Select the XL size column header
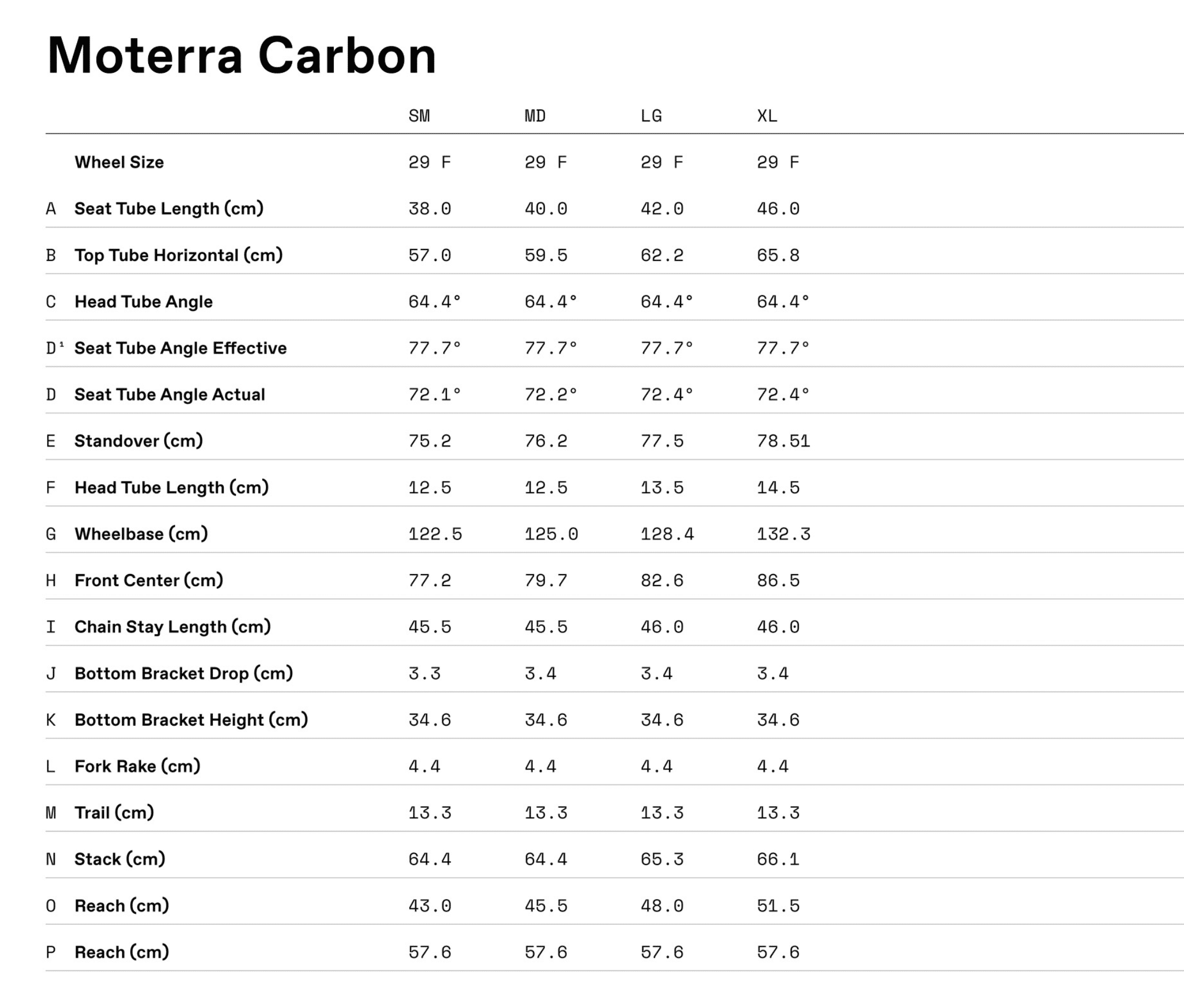This screenshot has width=1184, height=1008. pyautogui.click(x=767, y=116)
